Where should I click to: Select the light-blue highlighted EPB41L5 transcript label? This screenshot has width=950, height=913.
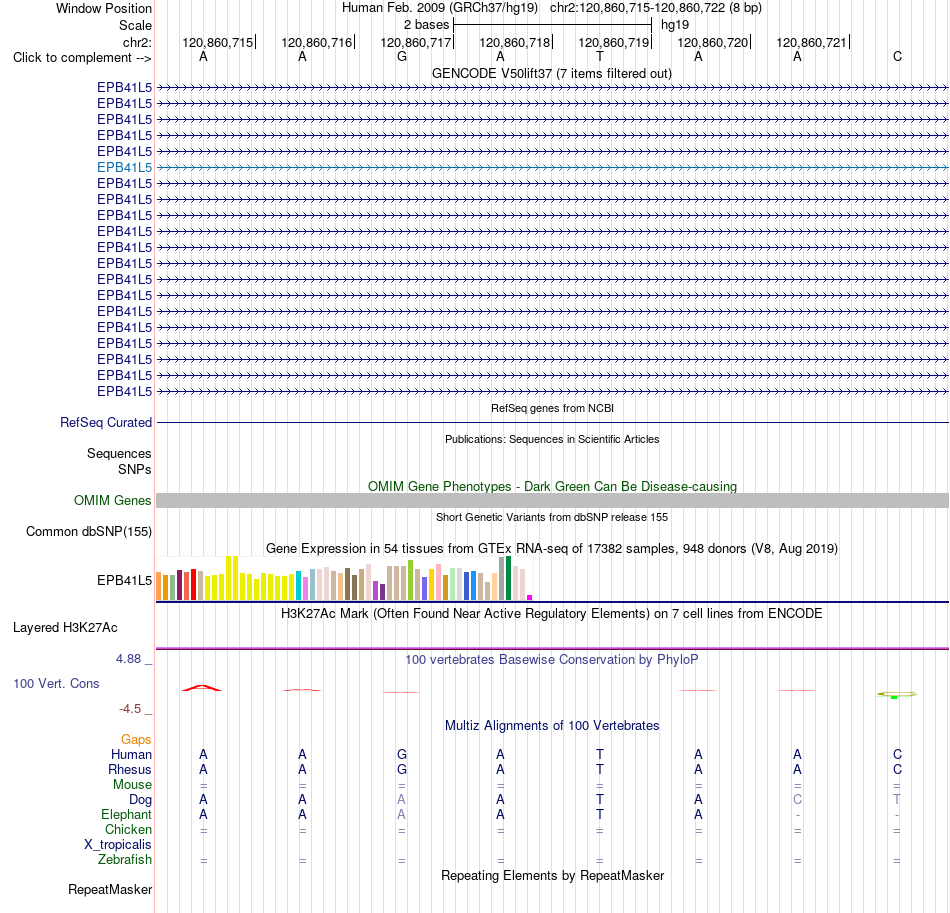pos(124,167)
